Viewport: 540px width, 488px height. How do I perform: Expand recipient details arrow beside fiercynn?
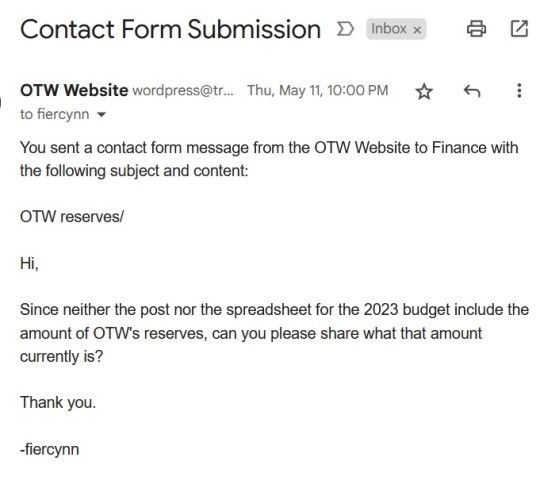[x=101, y=115]
